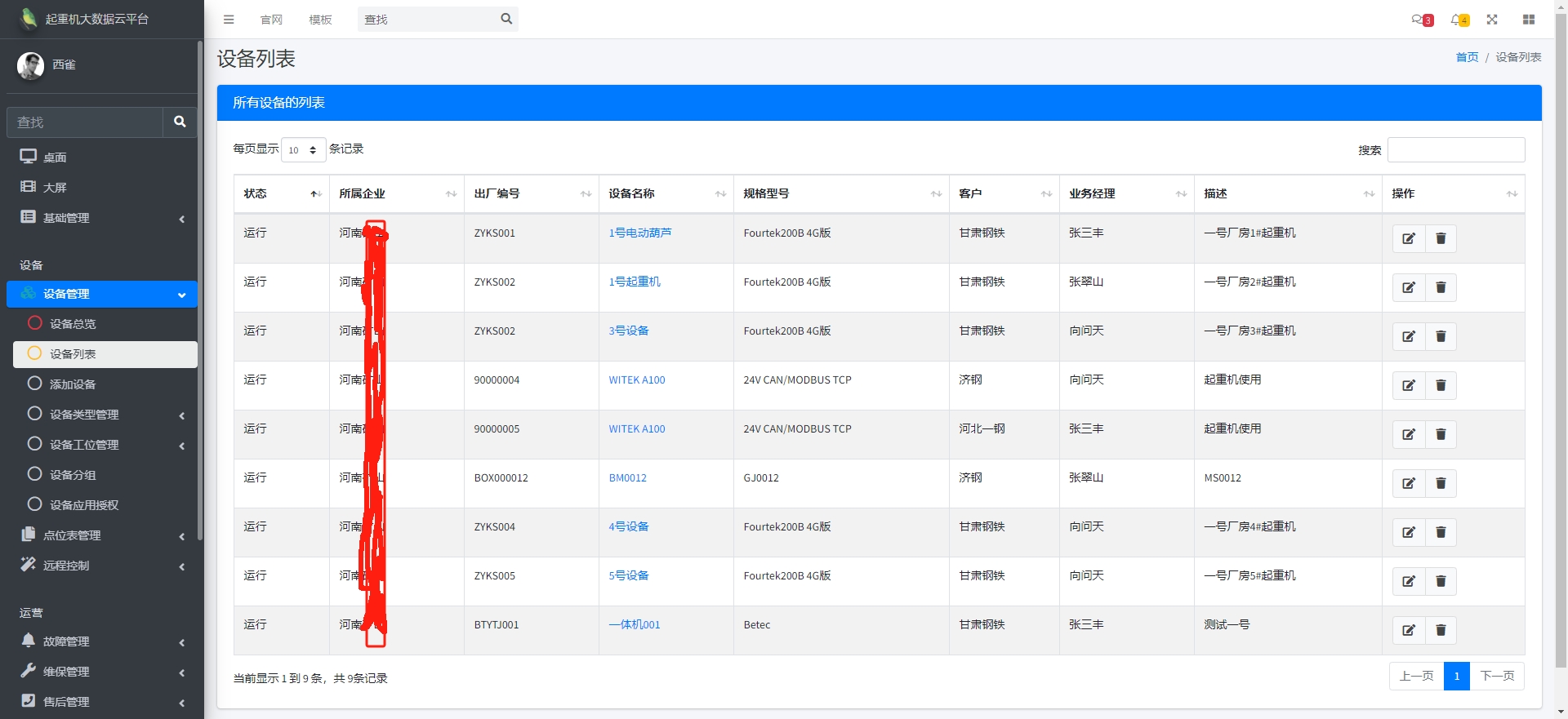Expand 设备工位管理 submenu
Viewport: 1568px width, 719px height.
pos(105,445)
